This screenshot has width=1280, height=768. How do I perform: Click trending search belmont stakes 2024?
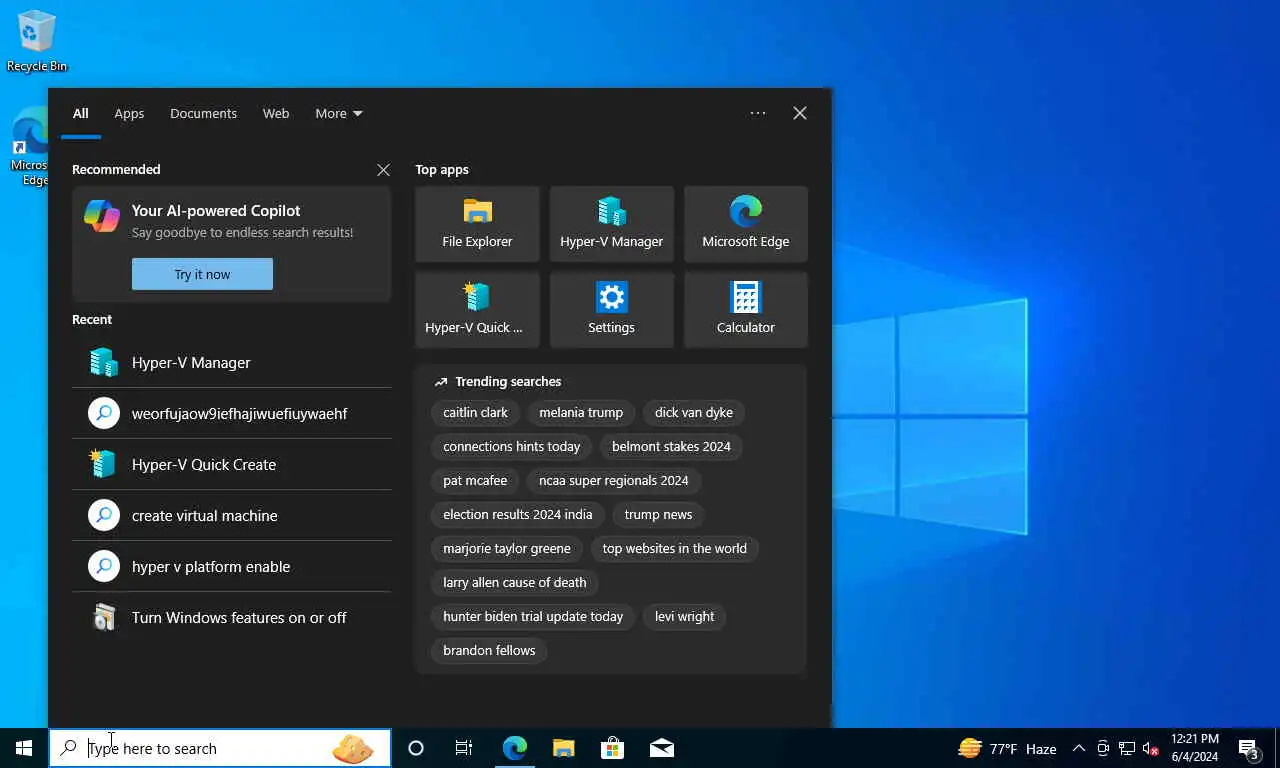[x=671, y=446]
